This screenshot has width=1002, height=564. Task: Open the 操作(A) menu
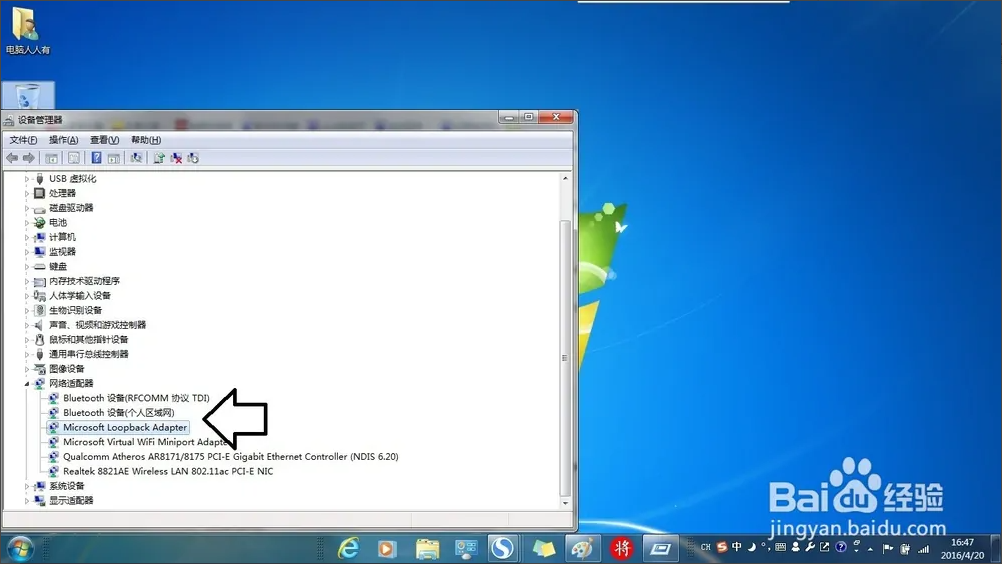tap(63, 140)
